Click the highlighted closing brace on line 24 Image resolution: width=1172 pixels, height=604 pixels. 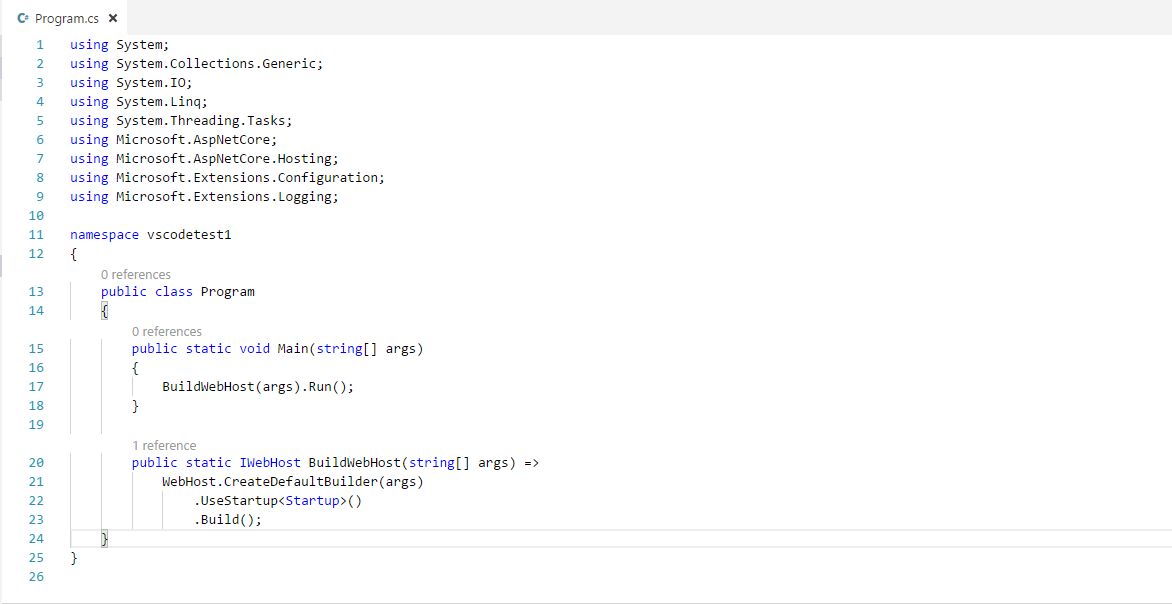coord(105,539)
